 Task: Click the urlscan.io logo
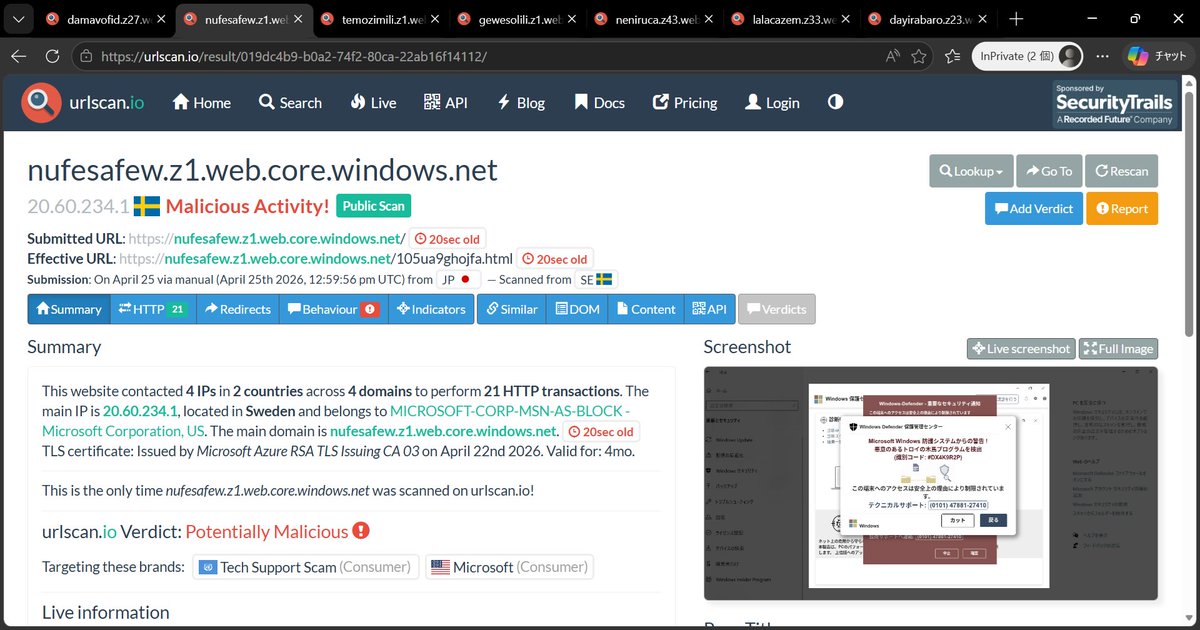(83, 102)
